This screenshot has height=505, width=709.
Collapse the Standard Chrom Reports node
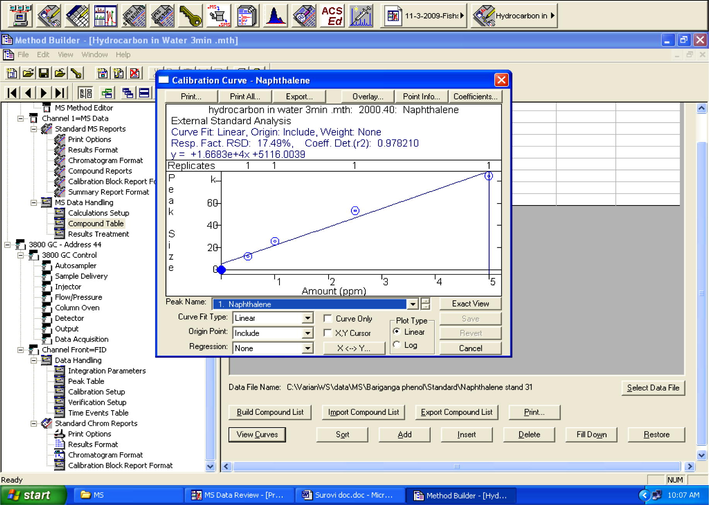(33, 424)
